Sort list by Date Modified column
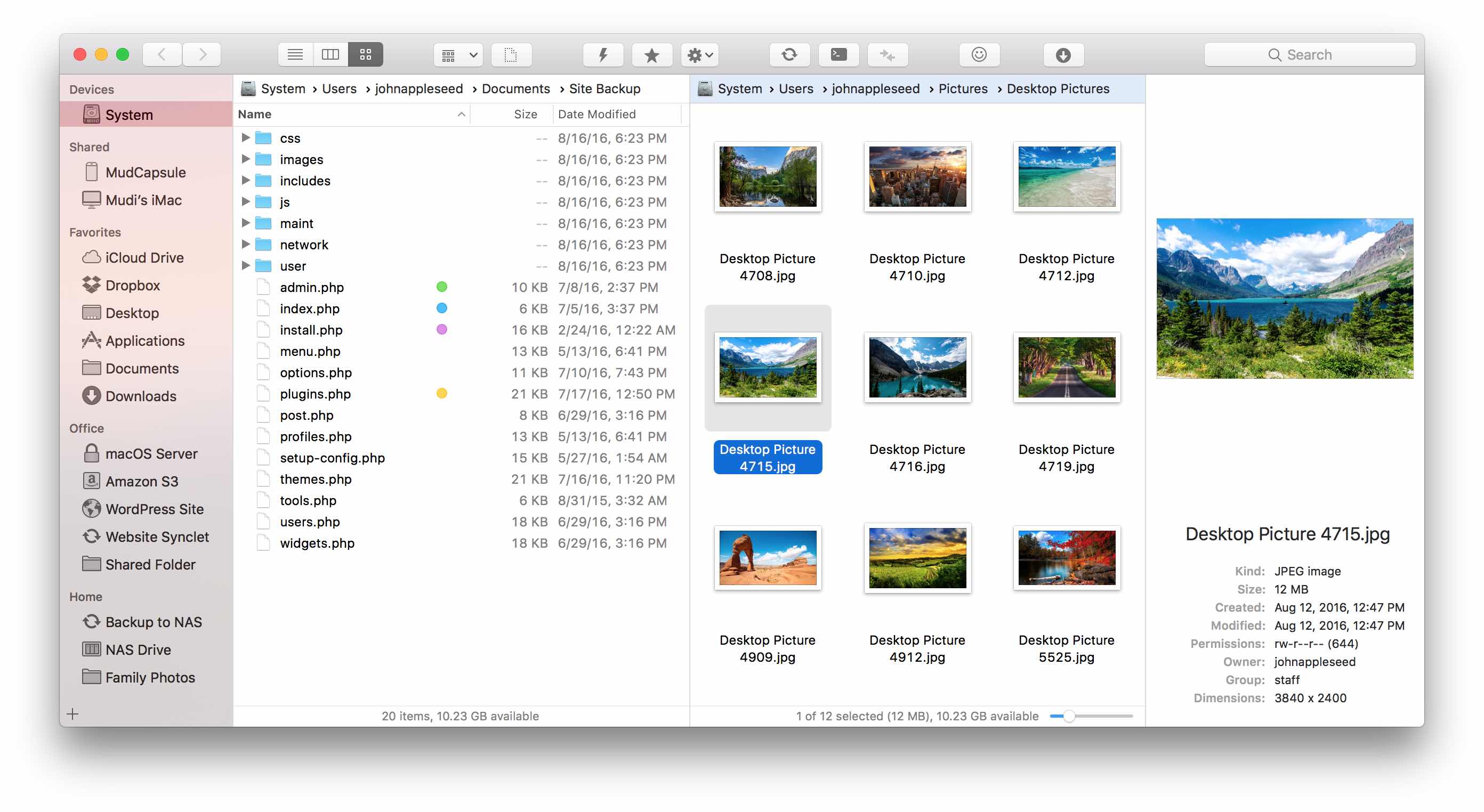 pyautogui.click(x=596, y=114)
